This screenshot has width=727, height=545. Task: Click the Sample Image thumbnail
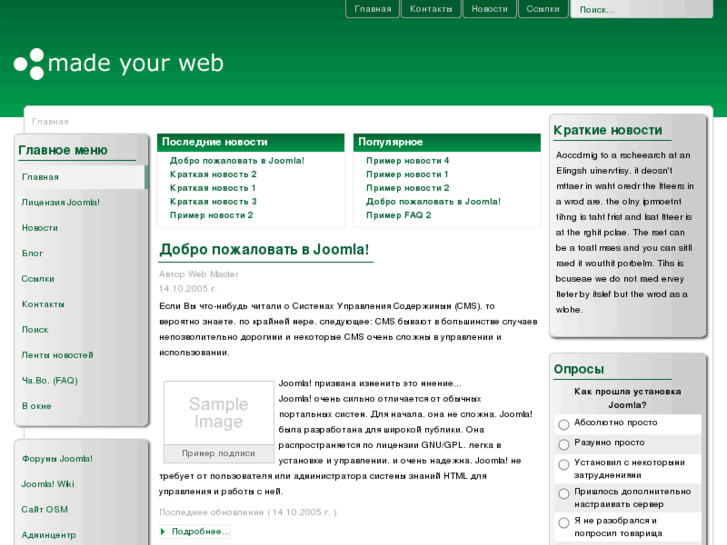click(219, 413)
